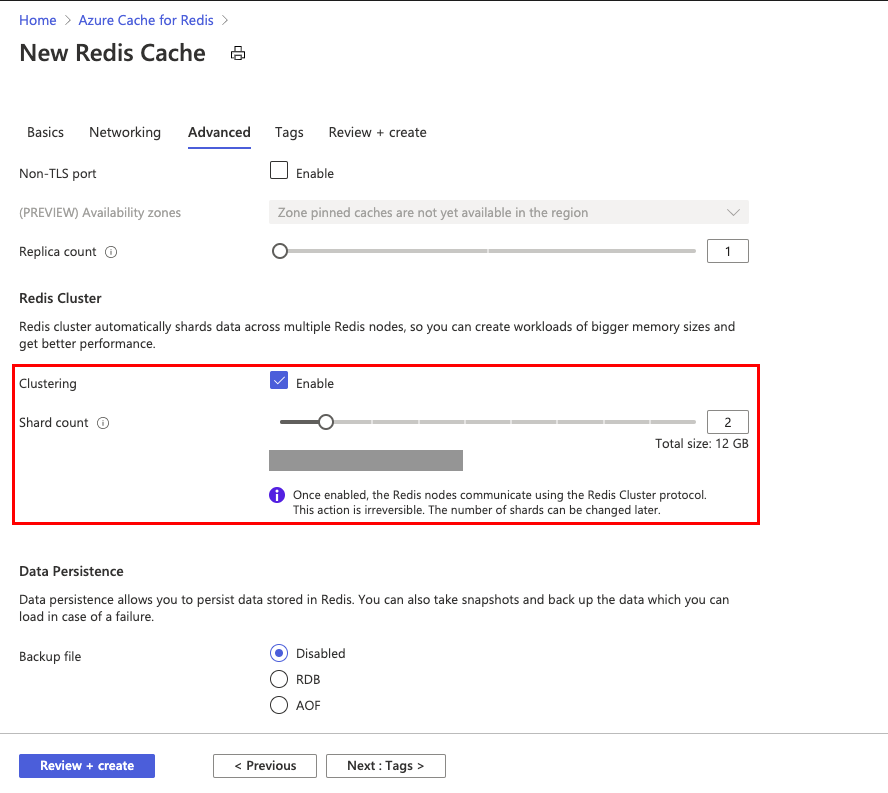Click the blue info icon in the cluster notice
888x793 pixels.
point(276,495)
